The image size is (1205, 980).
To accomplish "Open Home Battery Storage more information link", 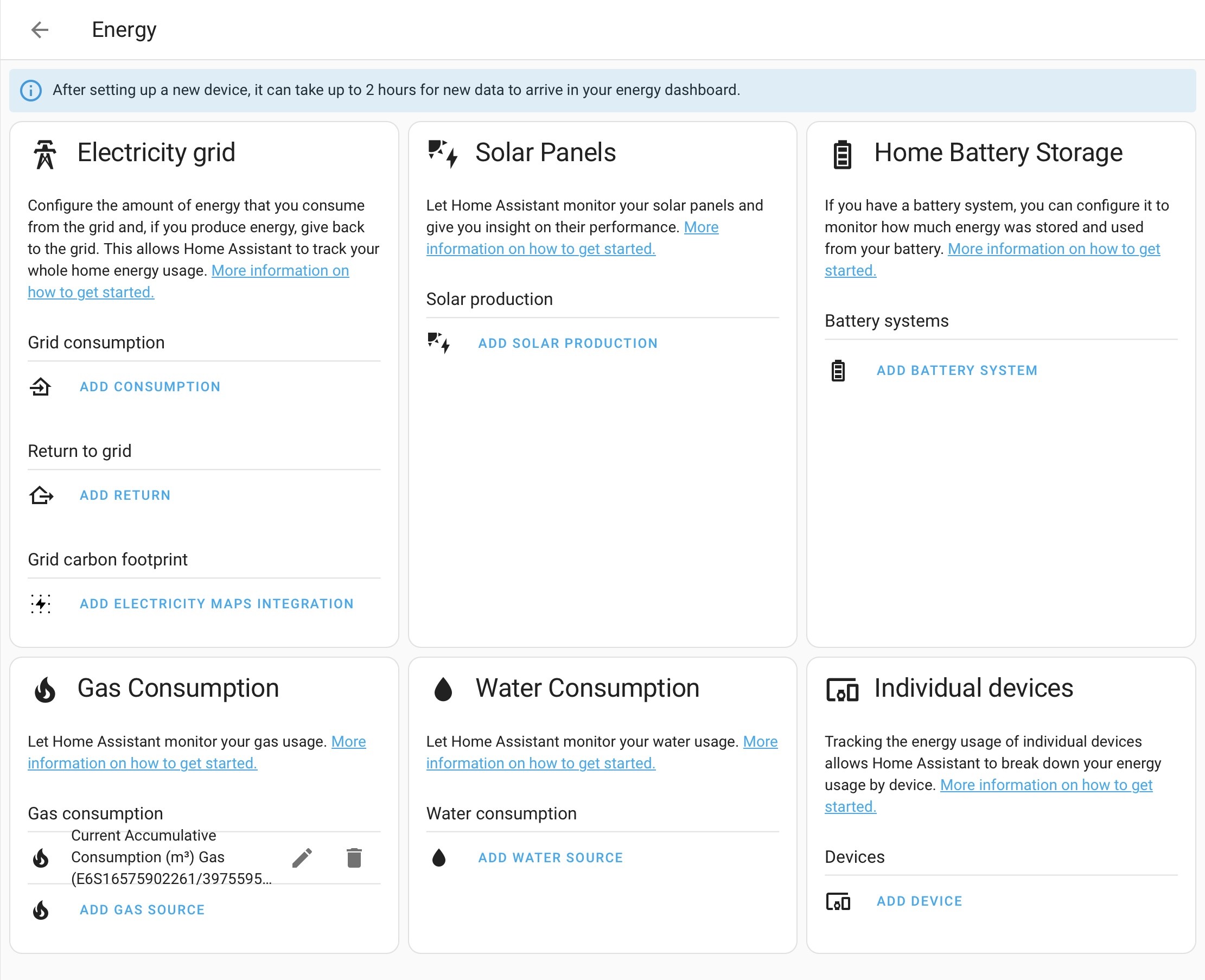I will (1054, 249).
